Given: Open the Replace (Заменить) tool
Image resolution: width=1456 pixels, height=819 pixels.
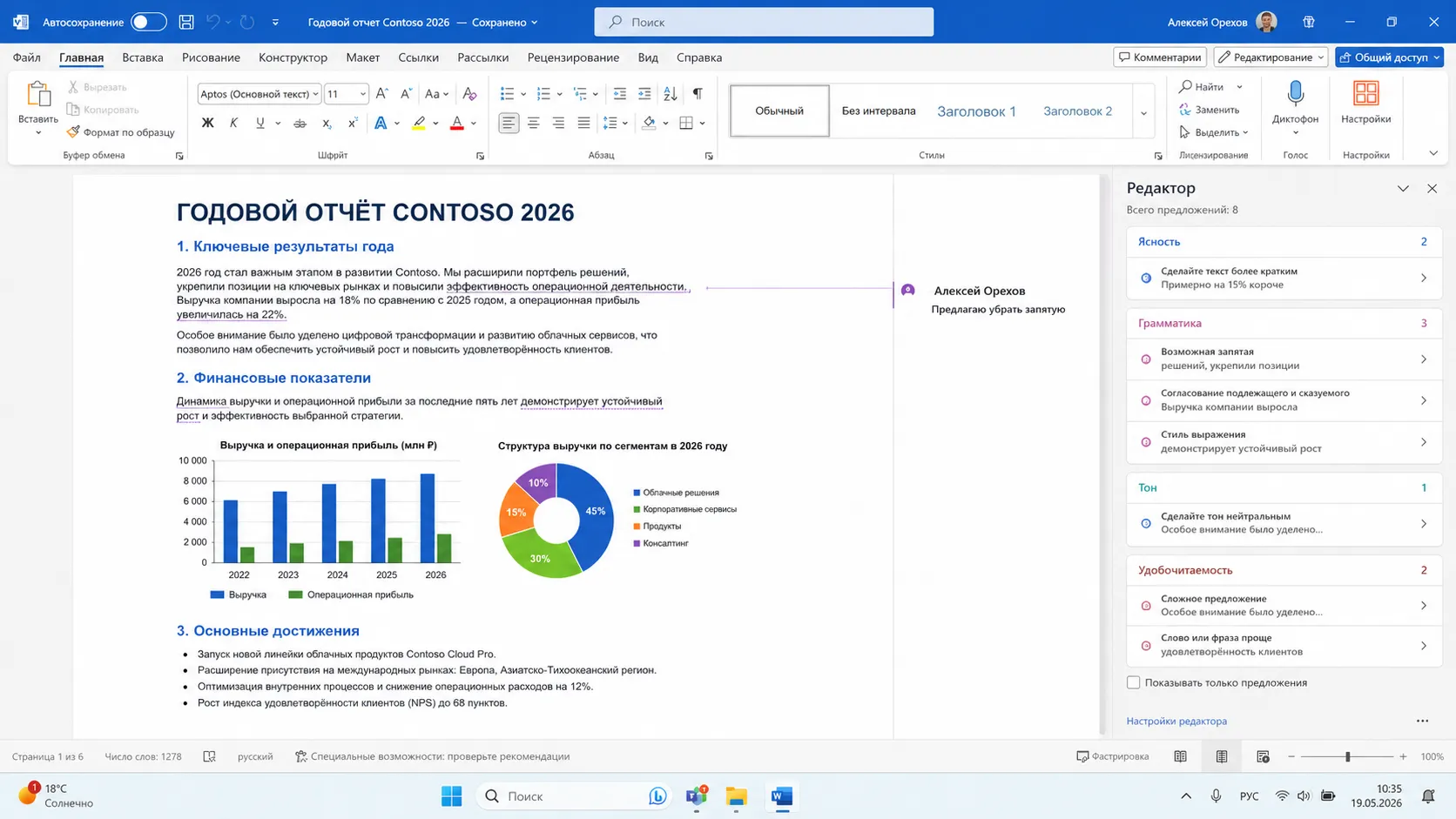Looking at the screenshot, I should (x=1209, y=110).
